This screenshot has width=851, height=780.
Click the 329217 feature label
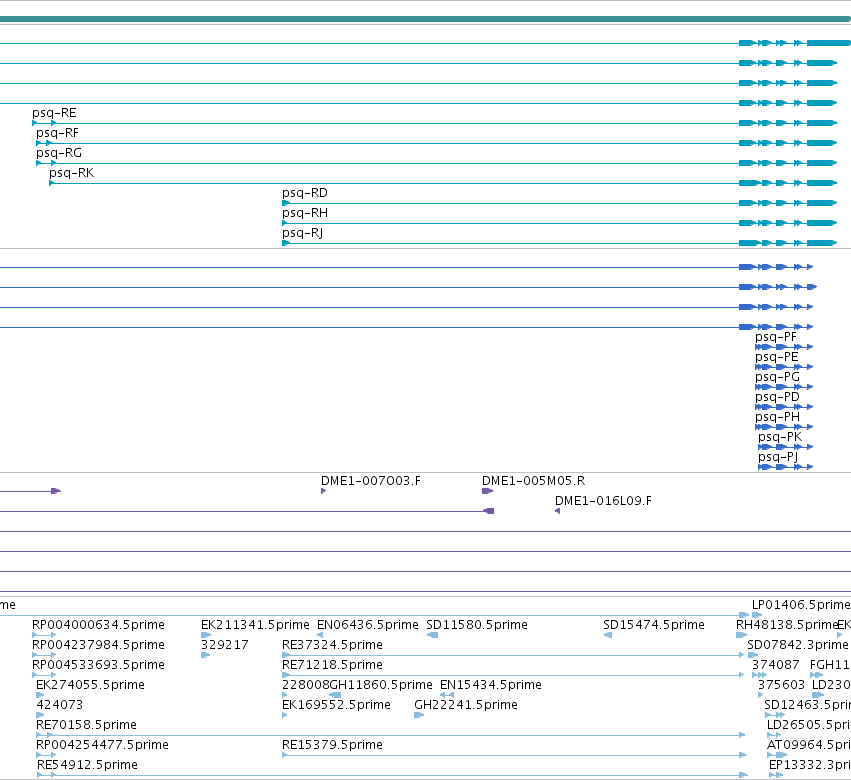225,645
